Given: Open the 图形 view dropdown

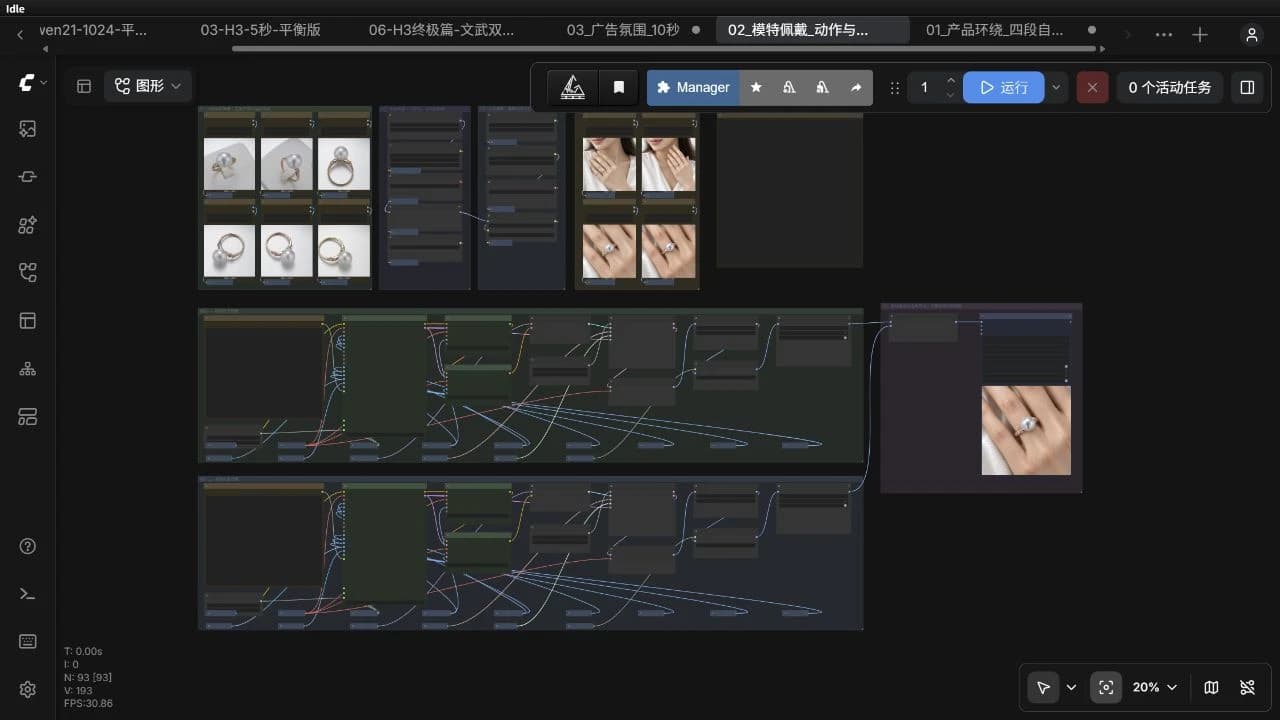Looking at the screenshot, I should (148, 86).
